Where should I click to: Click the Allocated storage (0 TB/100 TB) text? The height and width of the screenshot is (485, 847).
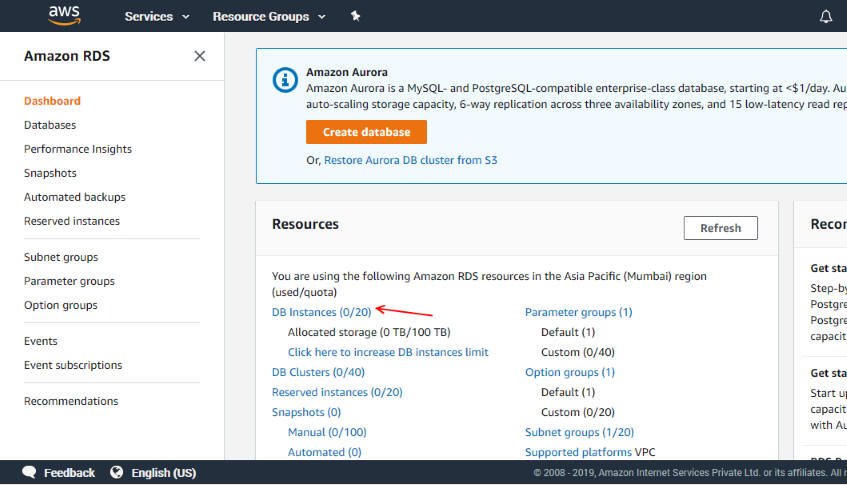(x=369, y=332)
